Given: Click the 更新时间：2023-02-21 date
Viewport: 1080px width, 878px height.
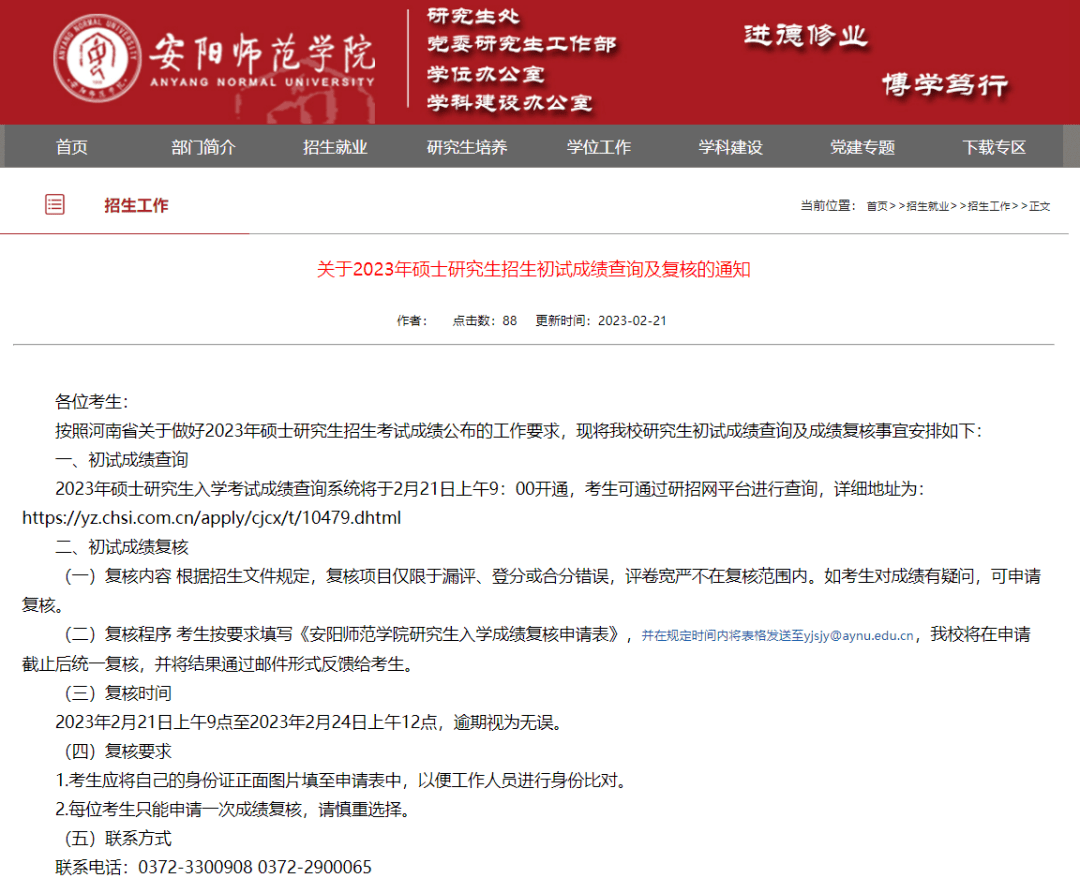Looking at the screenshot, I should [601, 321].
